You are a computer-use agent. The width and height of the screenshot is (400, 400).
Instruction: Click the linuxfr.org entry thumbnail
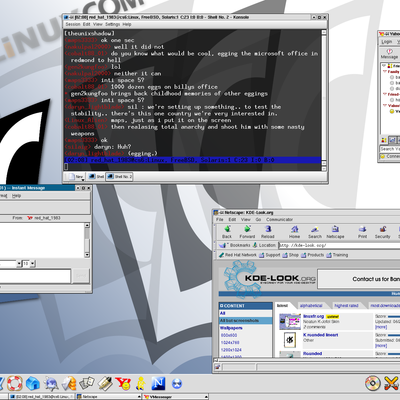pyautogui.click(x=290, y=322)
